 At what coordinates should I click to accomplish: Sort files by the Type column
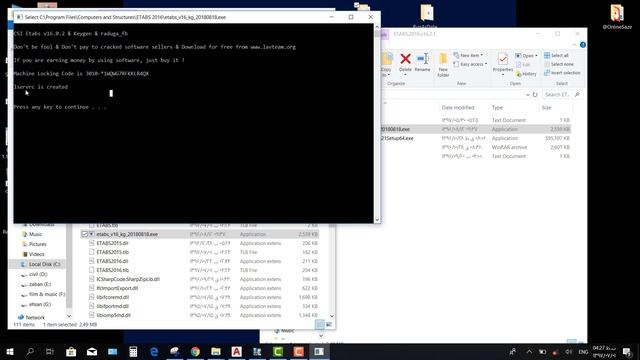(497, 108)
